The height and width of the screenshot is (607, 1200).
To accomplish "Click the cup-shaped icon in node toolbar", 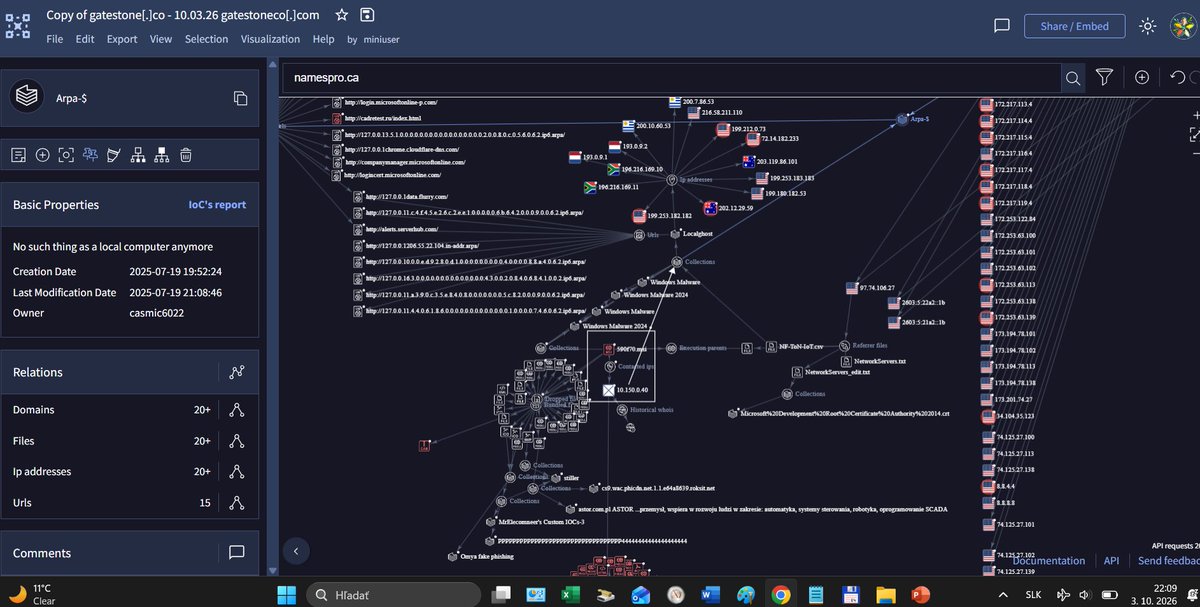I will [x=114, y=155].
